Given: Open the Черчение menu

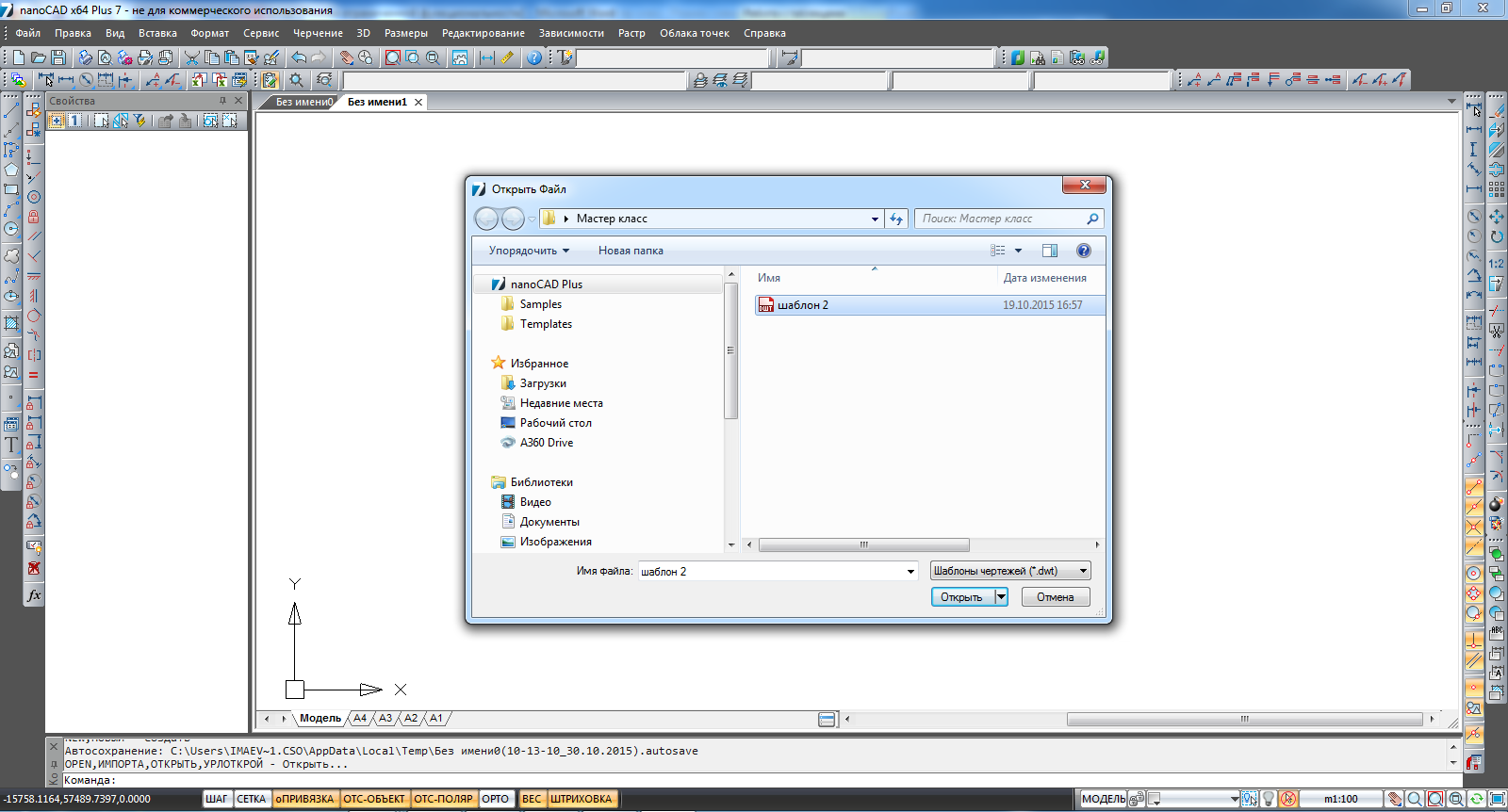Looking at the screenshot, I should [318, 33].
